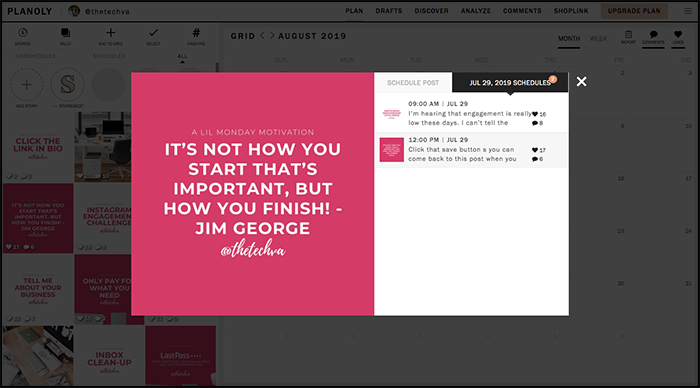700x388 pixels.
Task: Open the Inbox Clean-Up post
Action: click(109, 355)
